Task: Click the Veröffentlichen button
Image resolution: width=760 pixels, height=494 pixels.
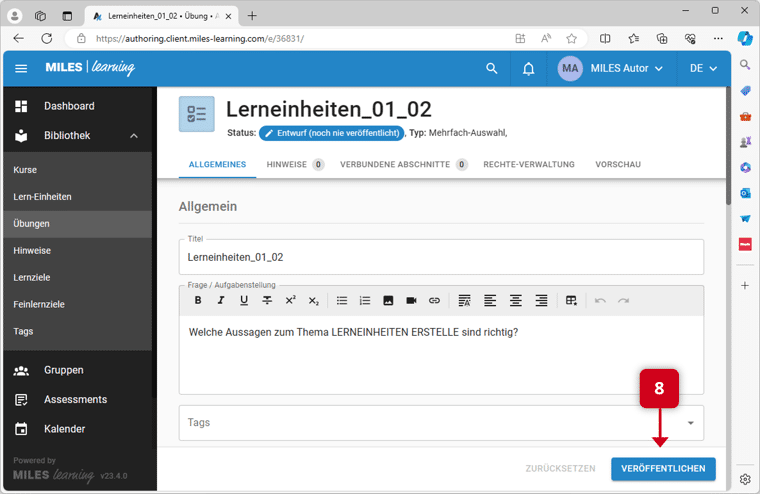Action: pyautogui.click(x=663, y=468)
